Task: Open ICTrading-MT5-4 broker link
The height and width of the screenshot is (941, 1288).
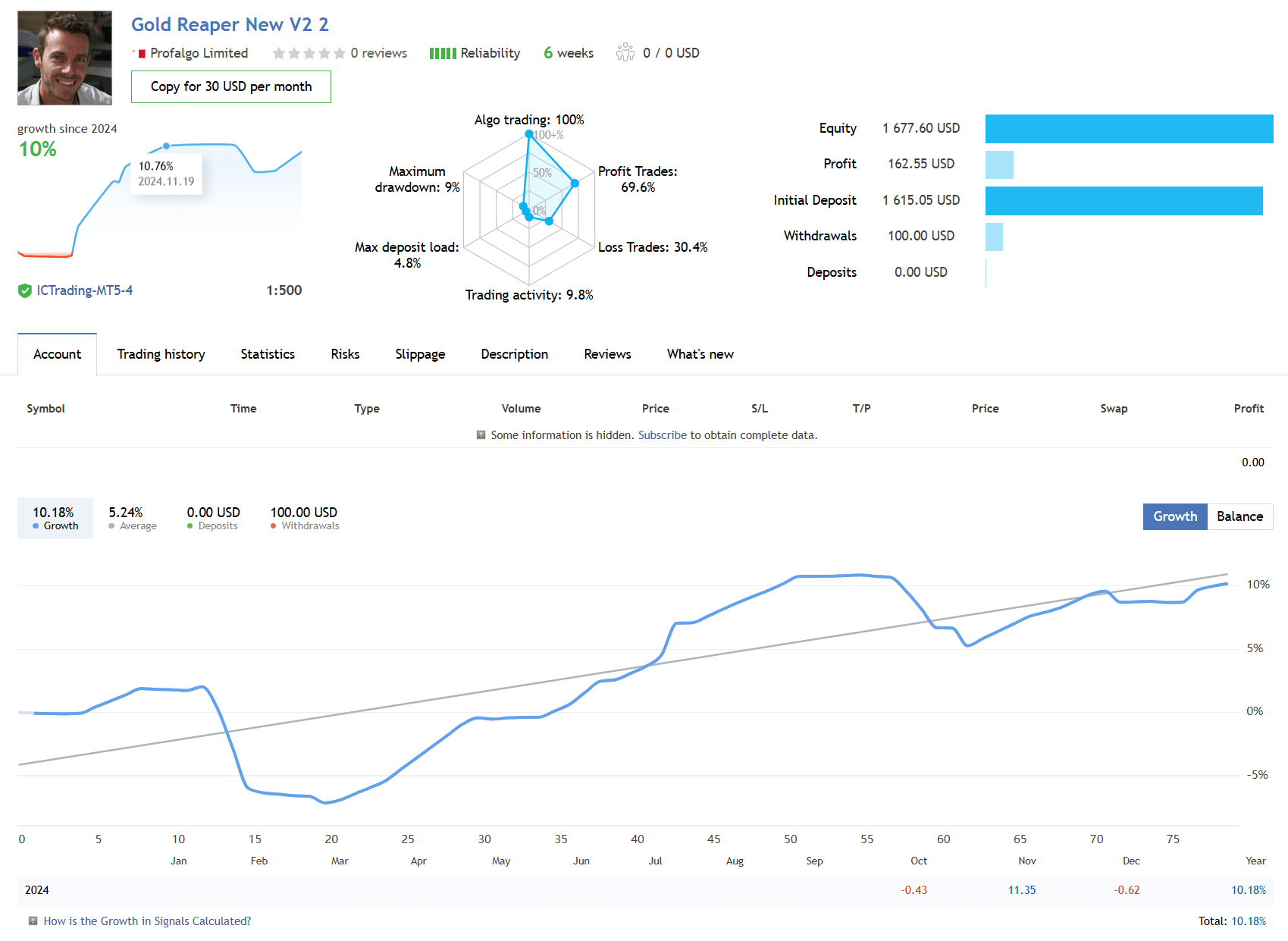Action: (84, 290)
